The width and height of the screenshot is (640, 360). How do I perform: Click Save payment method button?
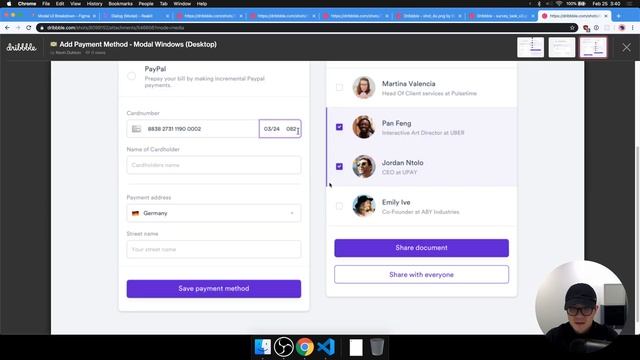point(214,289)
